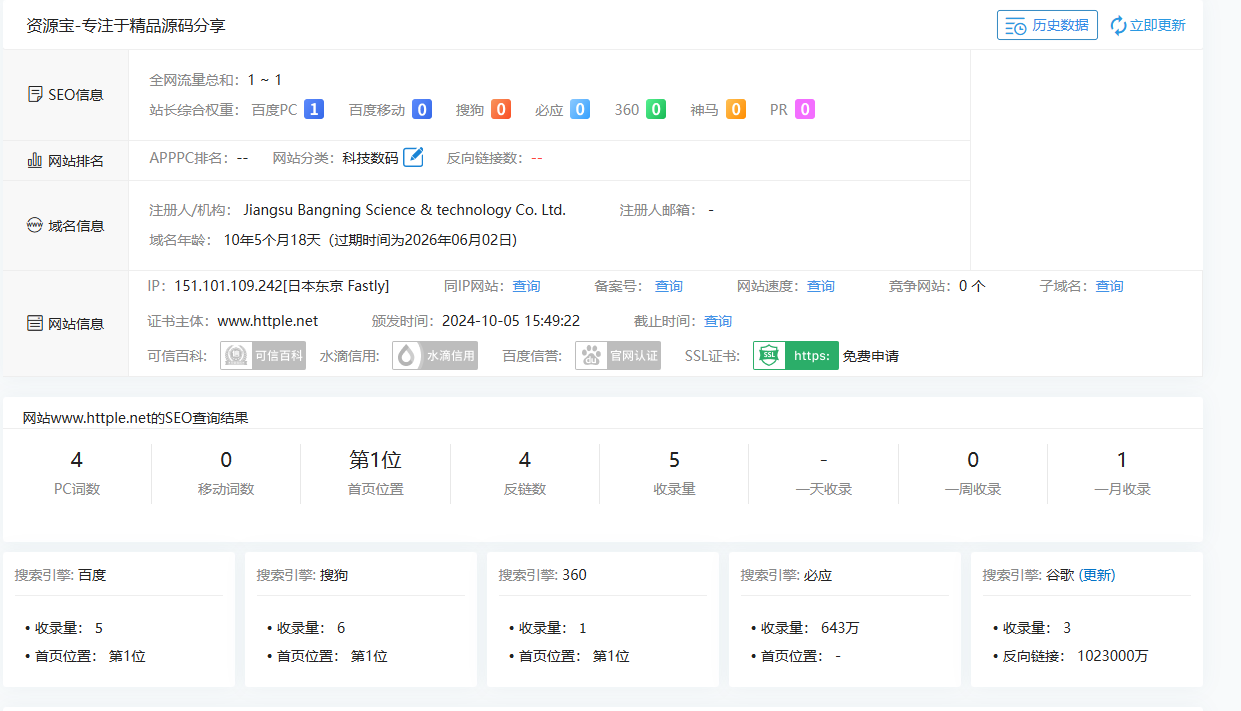
Task: Click 查询 link for 截止时间
Action: point(717,321)
